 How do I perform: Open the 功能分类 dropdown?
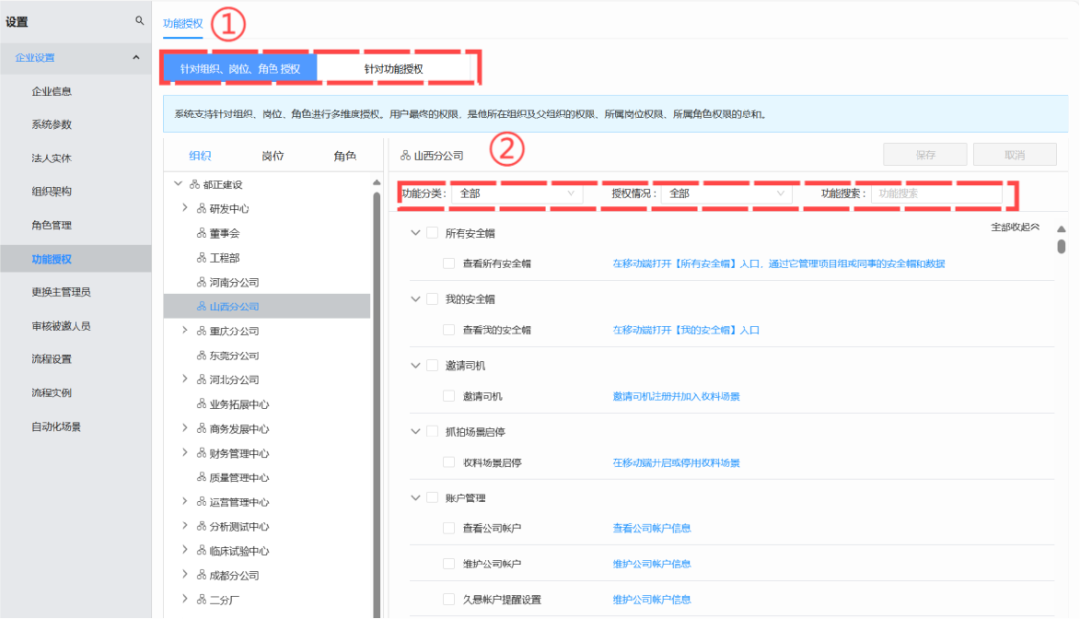tap(517, 194)
